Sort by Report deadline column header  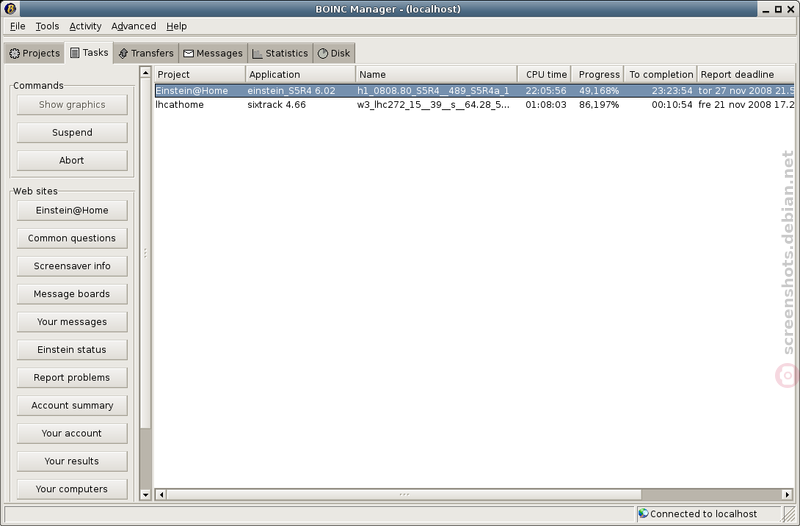tap(745, 74)
